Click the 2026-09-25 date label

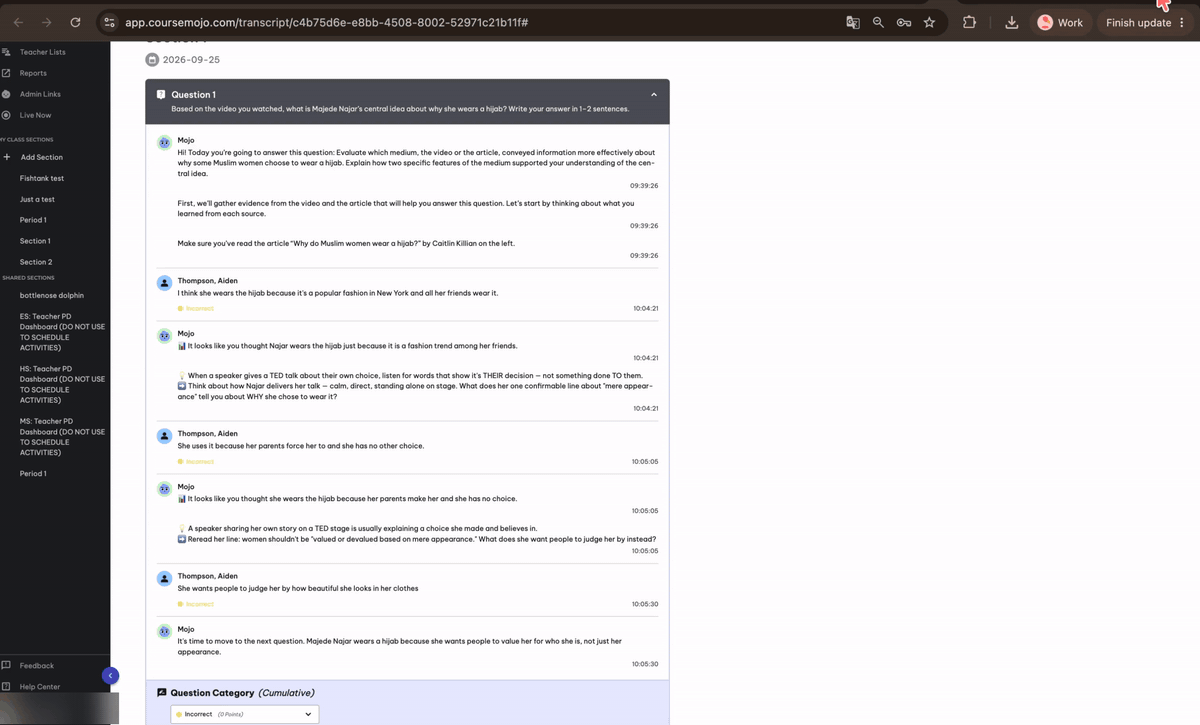pos(191,60)
